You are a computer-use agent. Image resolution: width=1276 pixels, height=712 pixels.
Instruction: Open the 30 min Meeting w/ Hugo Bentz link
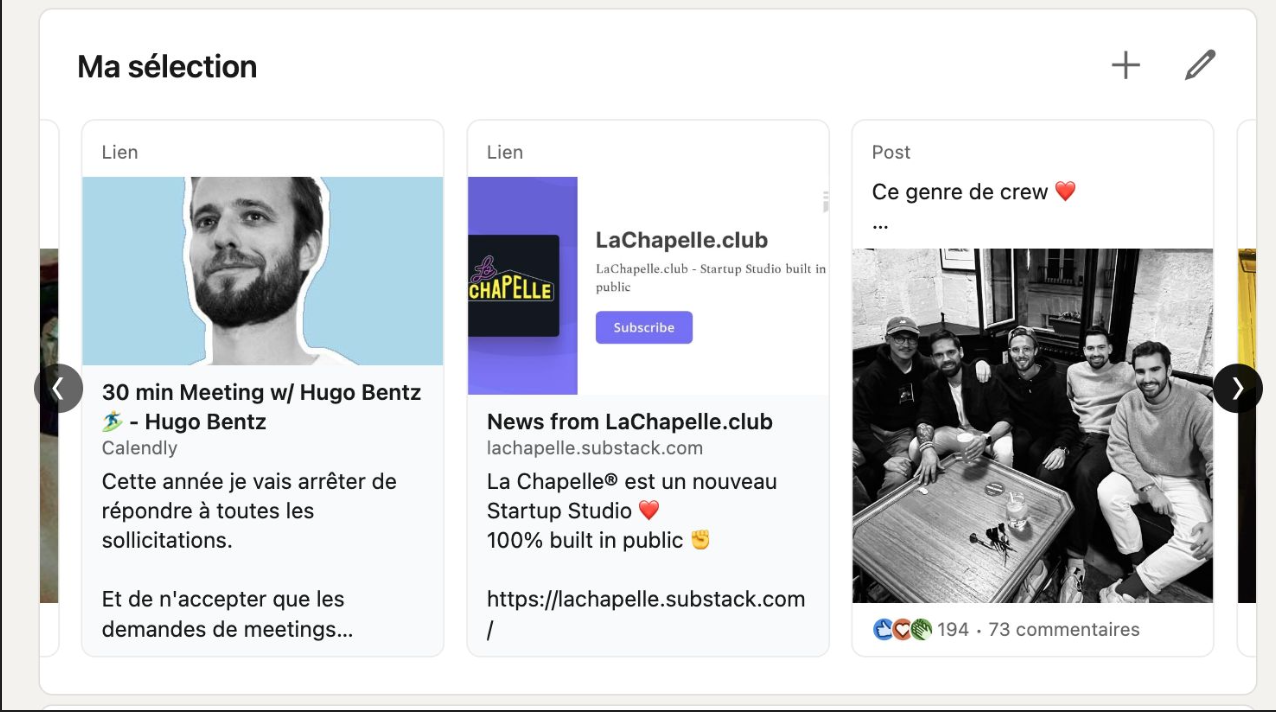coord(262,407)
